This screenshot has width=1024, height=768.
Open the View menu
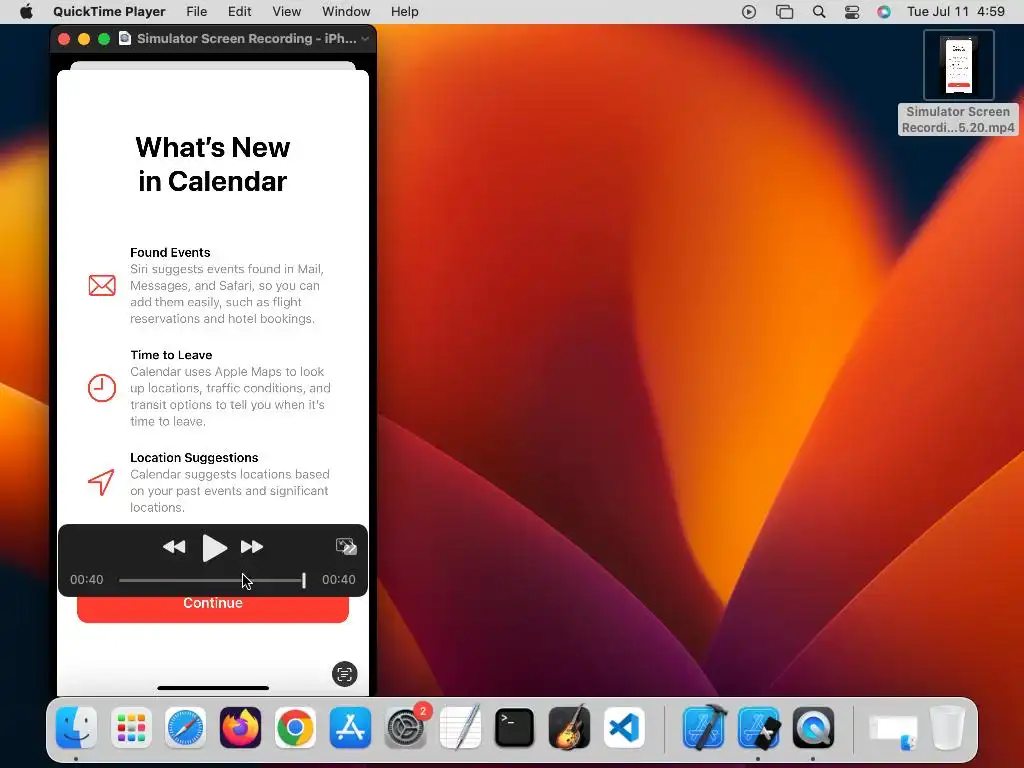287,12
